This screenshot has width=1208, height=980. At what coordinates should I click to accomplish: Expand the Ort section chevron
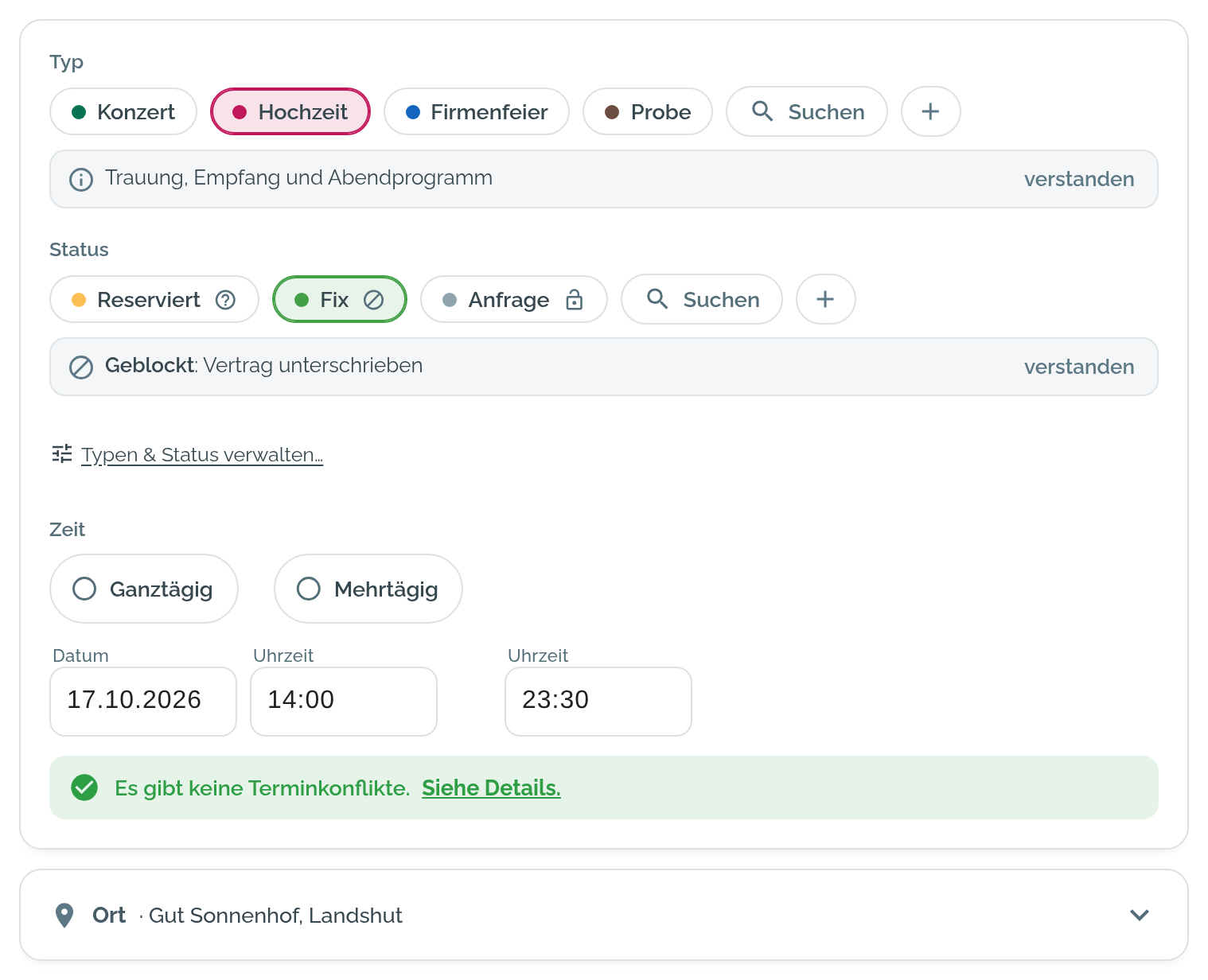coord(1140,915)
